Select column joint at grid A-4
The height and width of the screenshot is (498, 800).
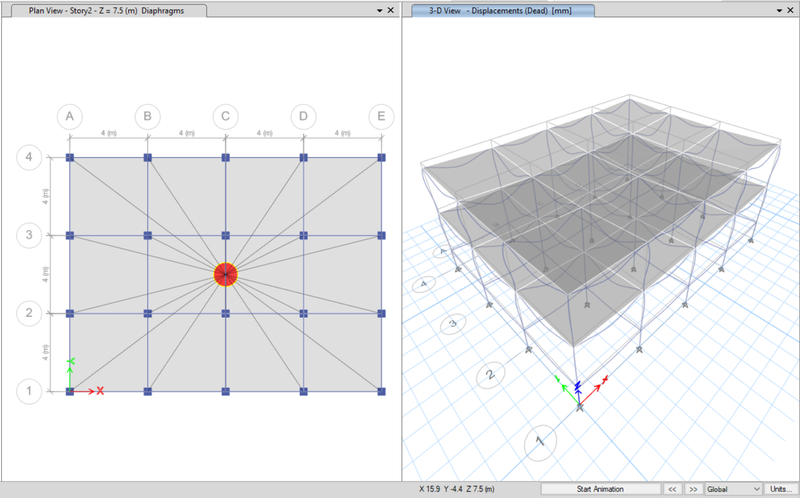(x=70, y=158)
